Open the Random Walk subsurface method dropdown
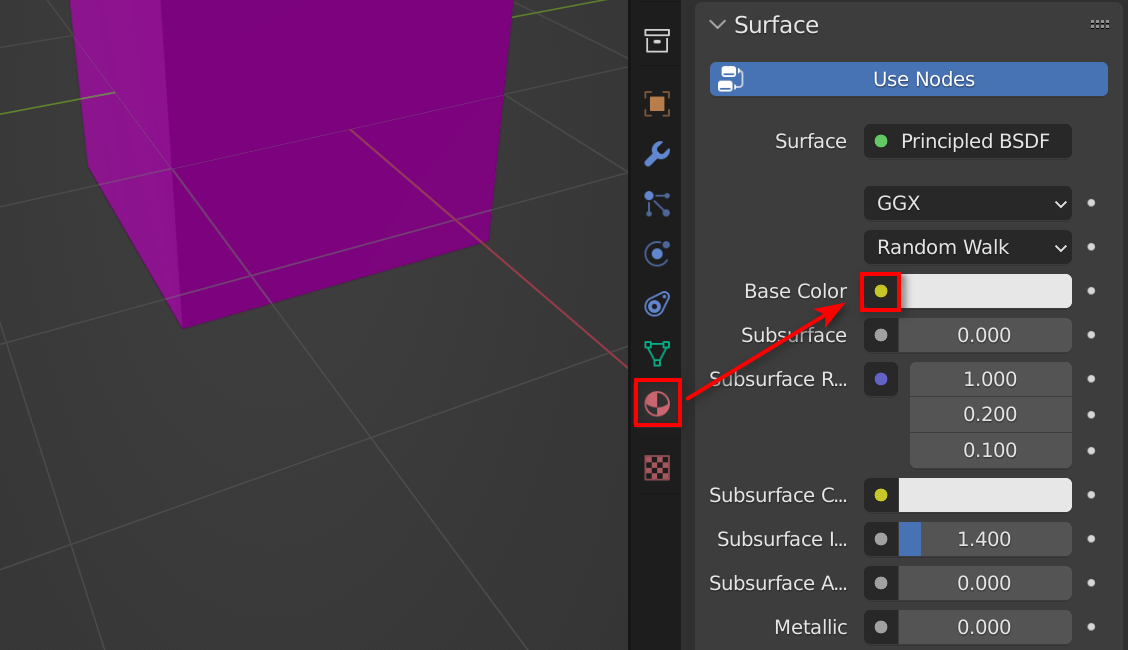1128x650 pixels. tap(968, 247)
